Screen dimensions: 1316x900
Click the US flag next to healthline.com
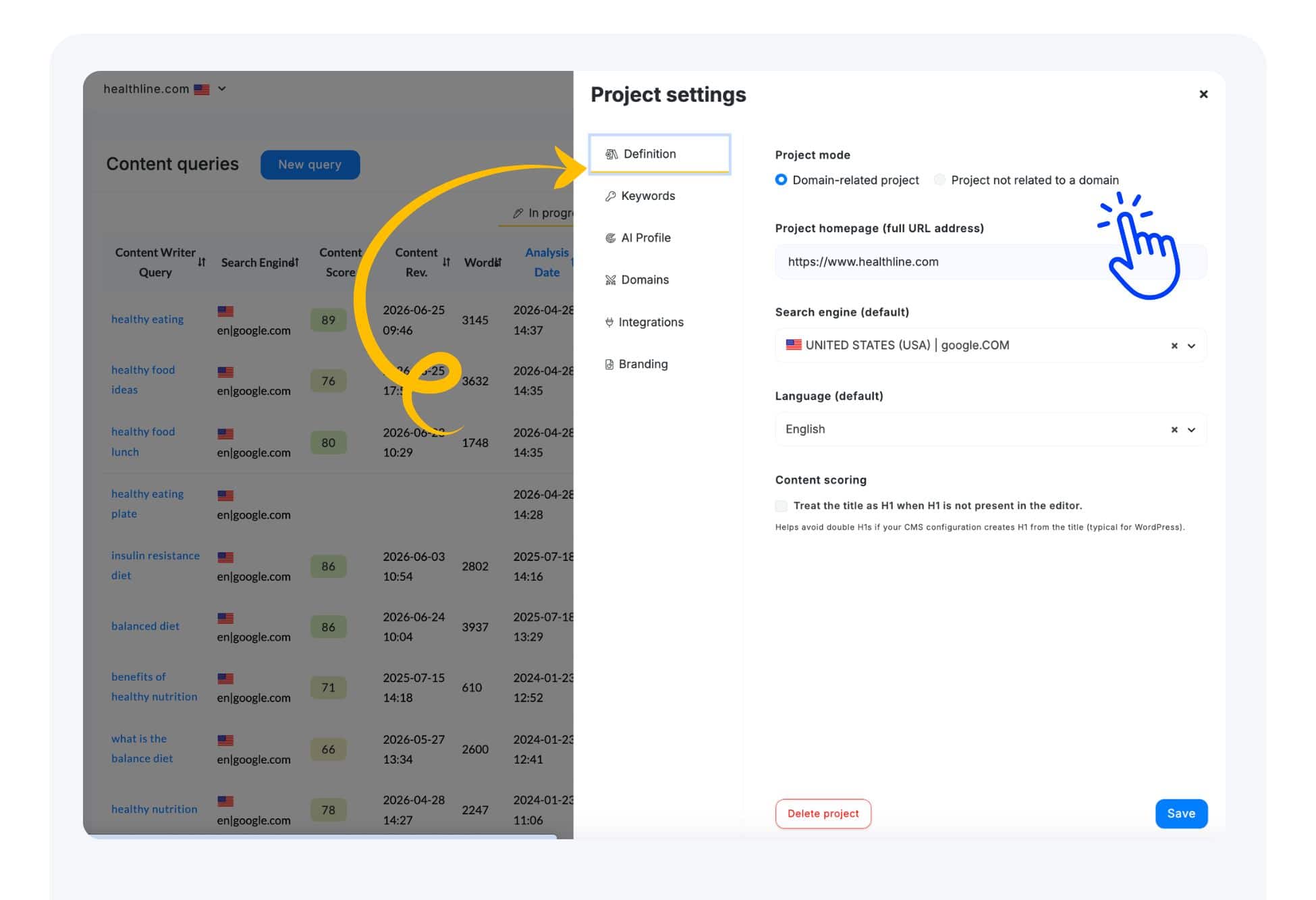click(201, 89)
